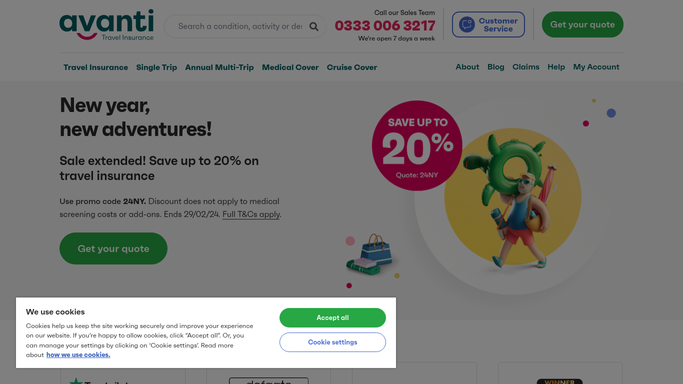Viewport: 683px width, 384px height.
Task: Click the hero Get your quote button
Action: click(113, 248)
